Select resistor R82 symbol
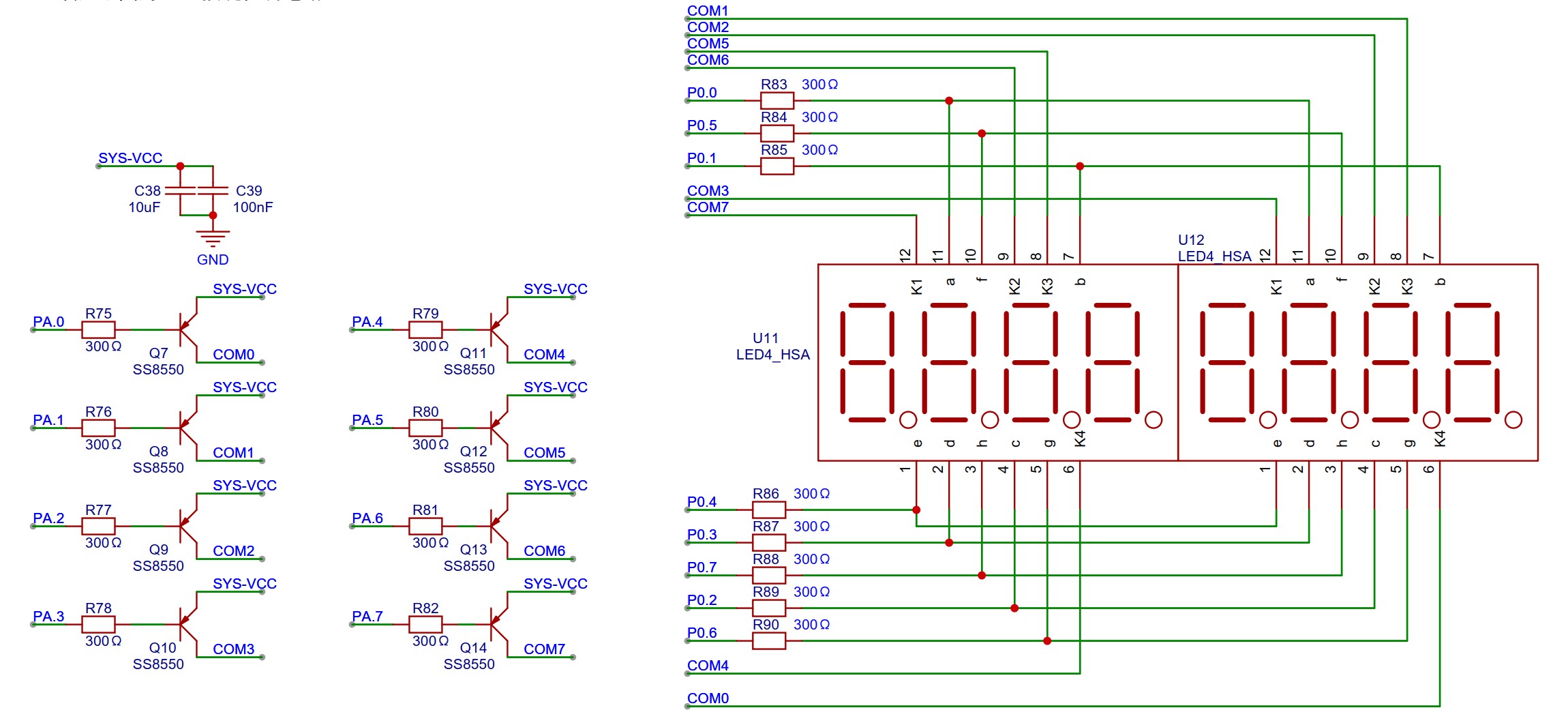The image size is (1568, 723). point(425,624)
